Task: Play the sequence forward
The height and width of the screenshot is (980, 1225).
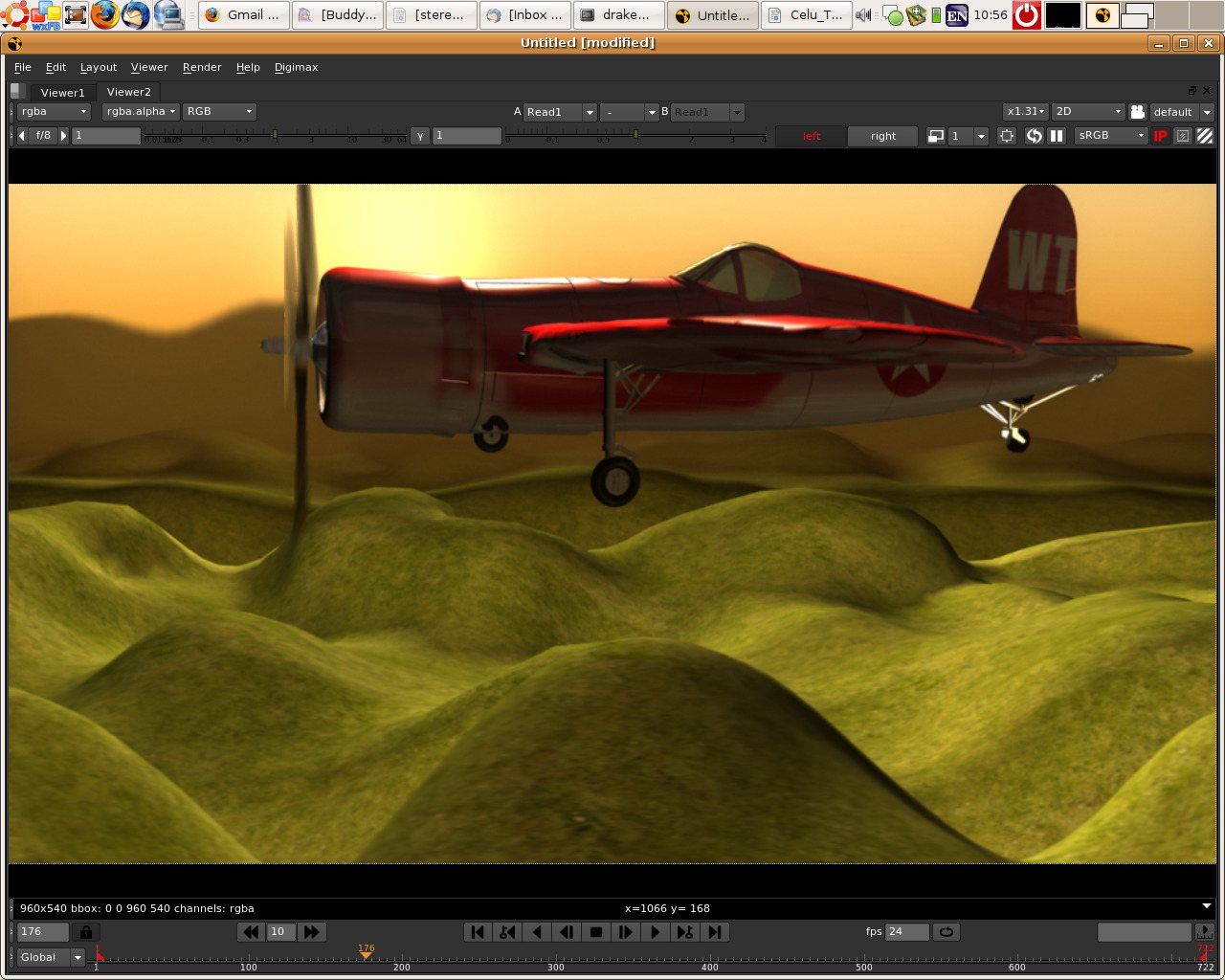Action: (x=656, y=932)
